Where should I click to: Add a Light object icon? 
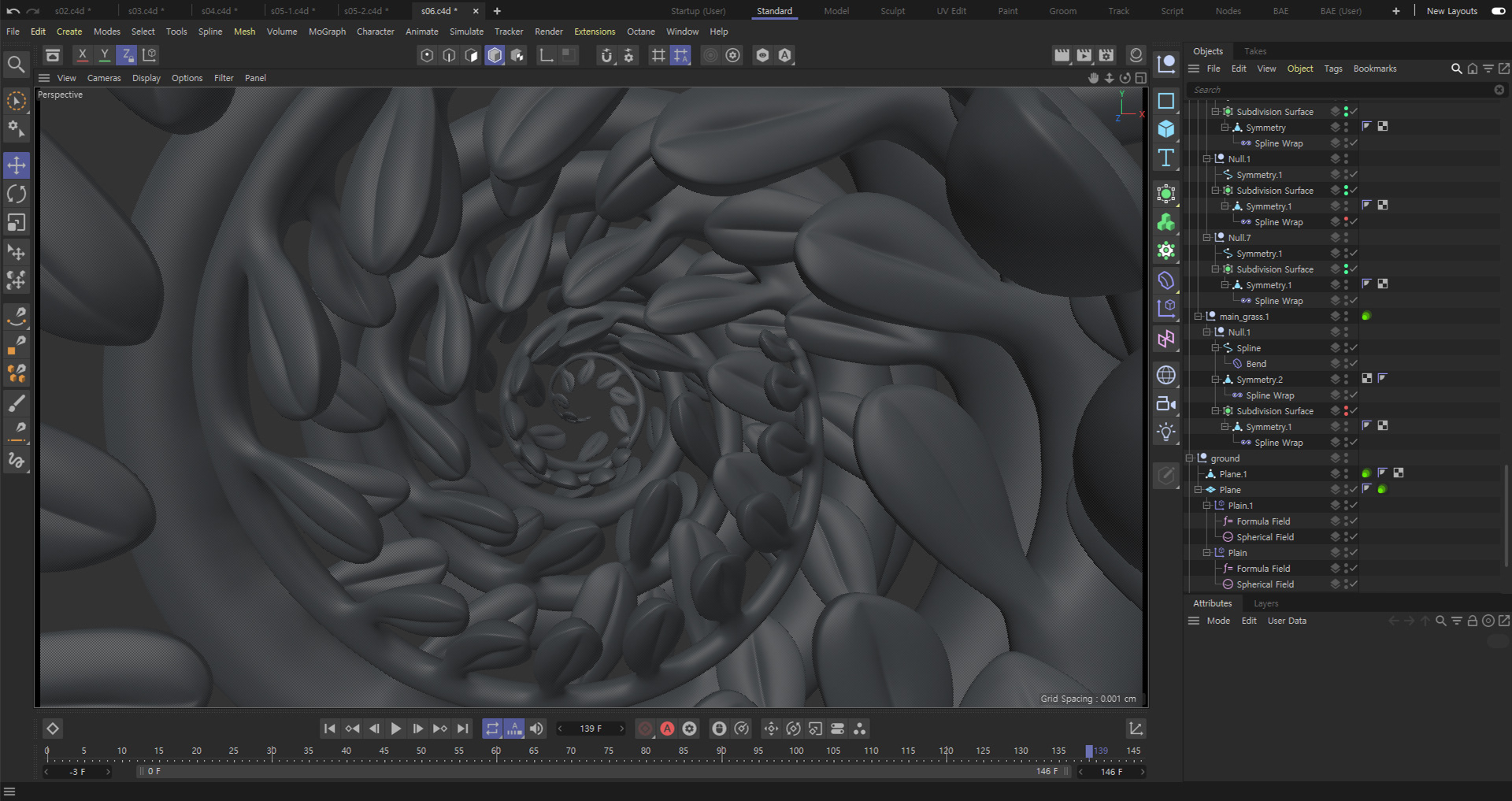click(x=1166, y=432)
